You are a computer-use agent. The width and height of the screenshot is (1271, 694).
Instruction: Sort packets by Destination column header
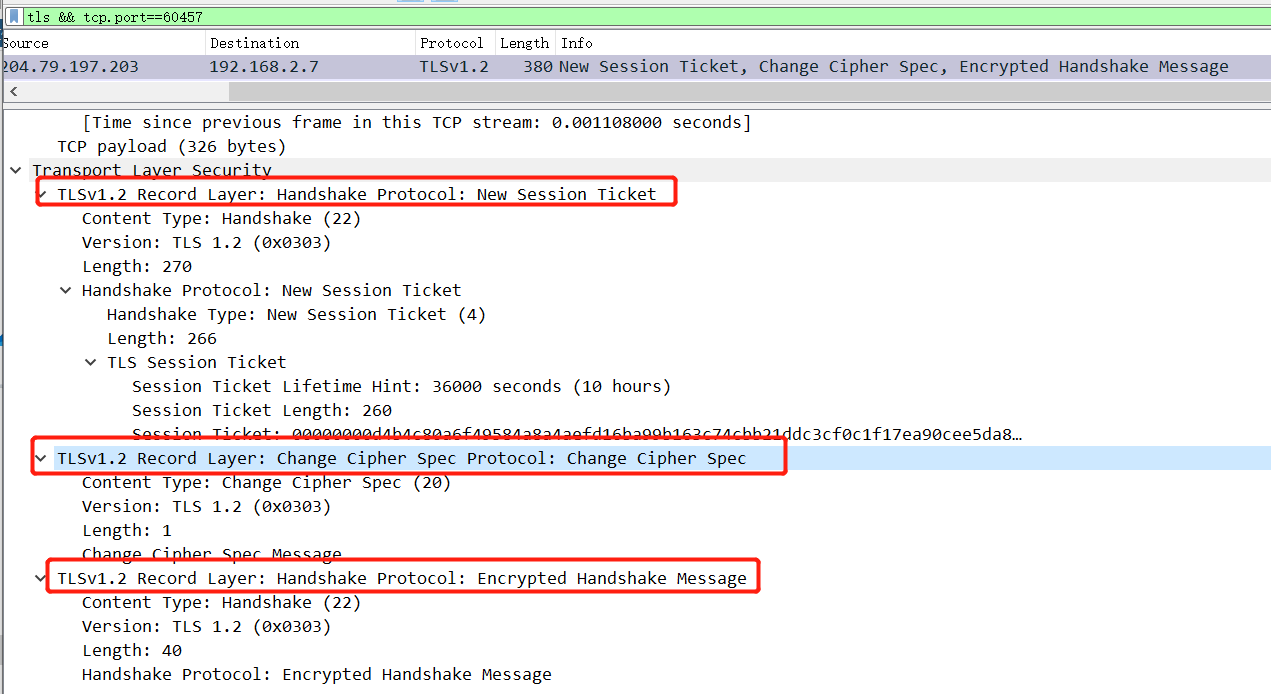pos(254,43)
